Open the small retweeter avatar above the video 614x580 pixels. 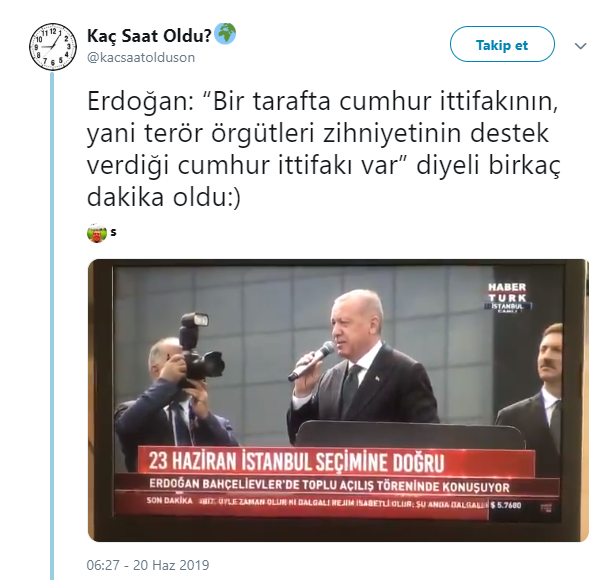97,233
